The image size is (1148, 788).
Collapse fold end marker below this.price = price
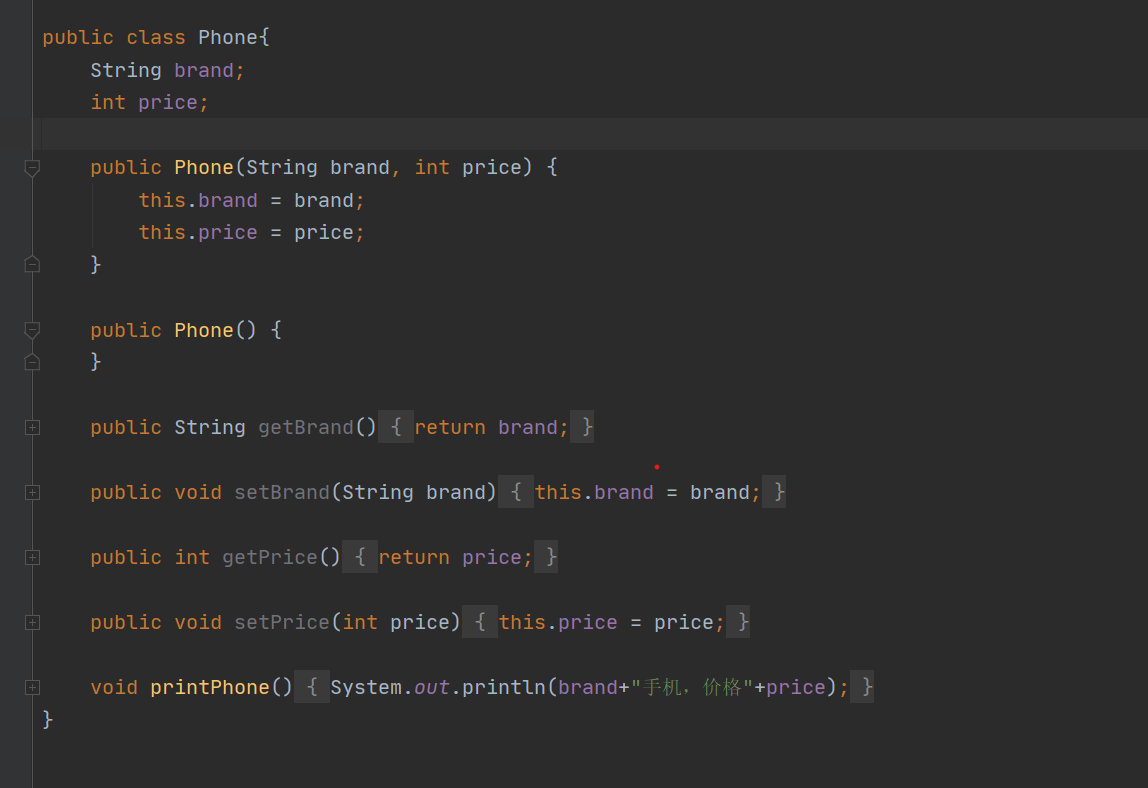click(32, 264)
